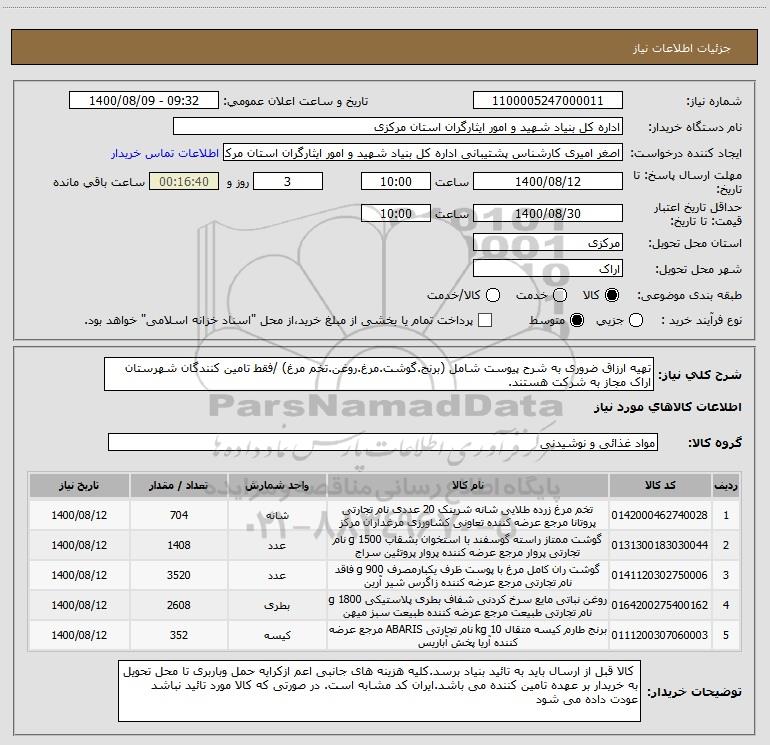Click column header تعداد / مقدار
The height and width of the screenshot is (745, 770).
(179, 486)
